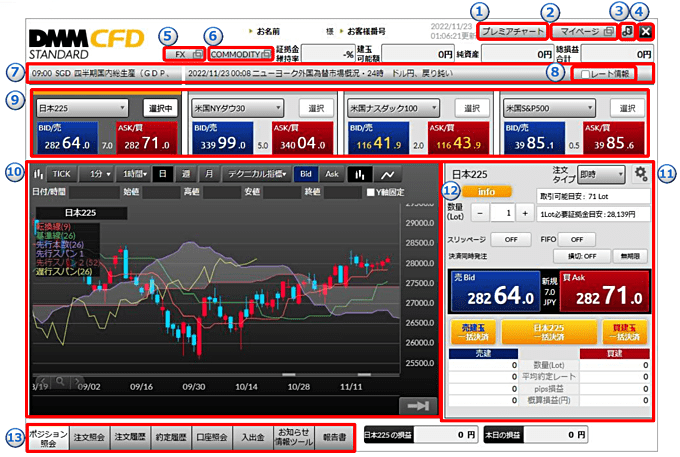Switch to COMMODITY platform button

point(240,54)
